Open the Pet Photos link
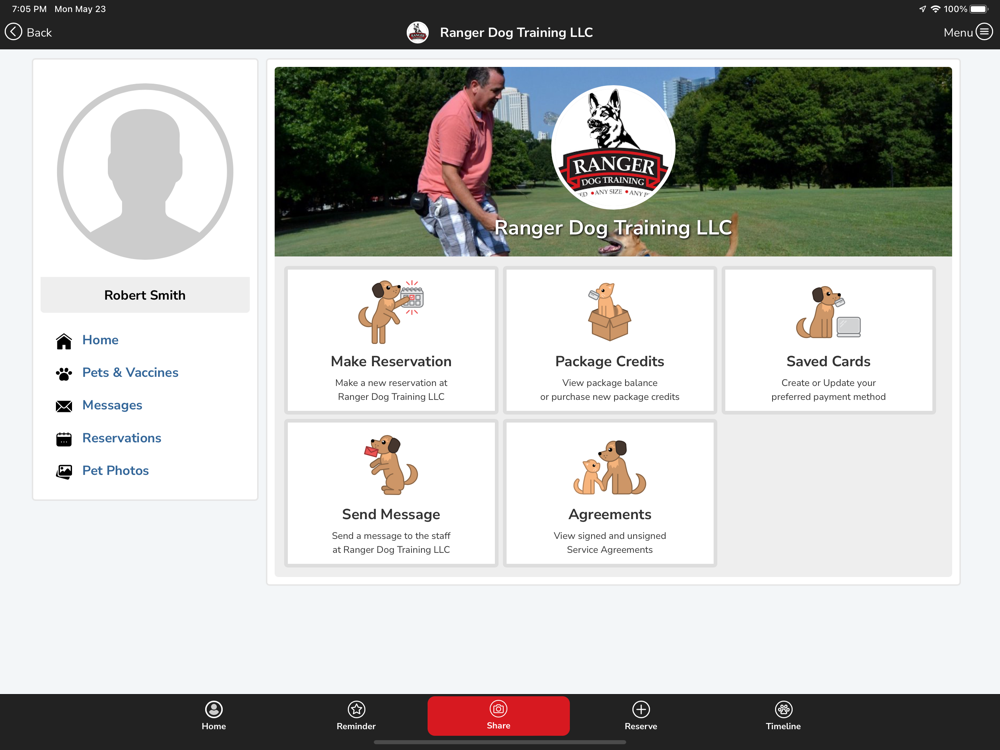 coord(115,471)
